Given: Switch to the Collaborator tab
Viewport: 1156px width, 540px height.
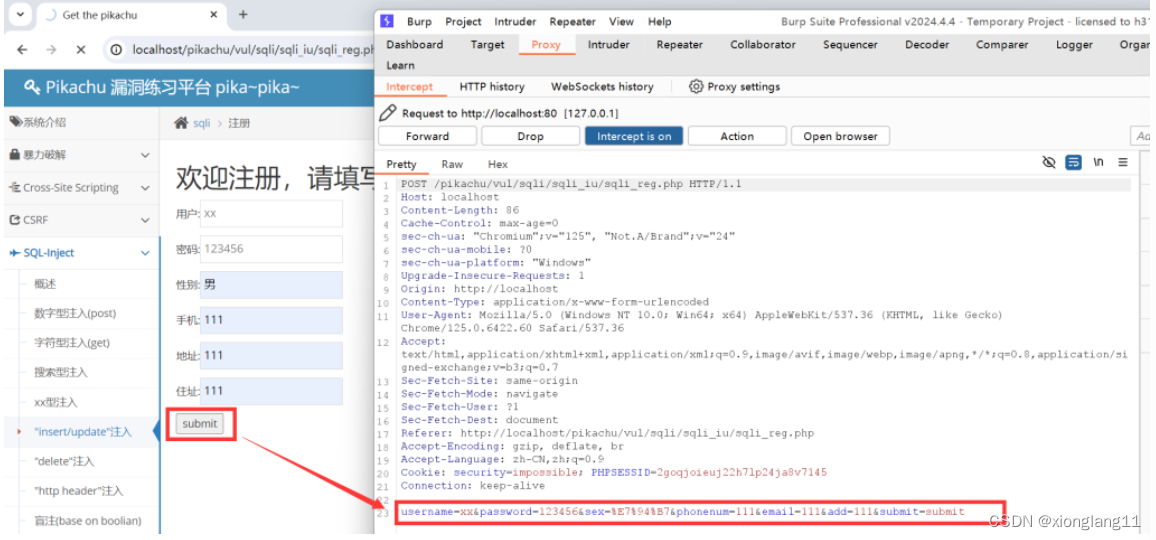Looking at the screenshot, I should tap(763, 45).
